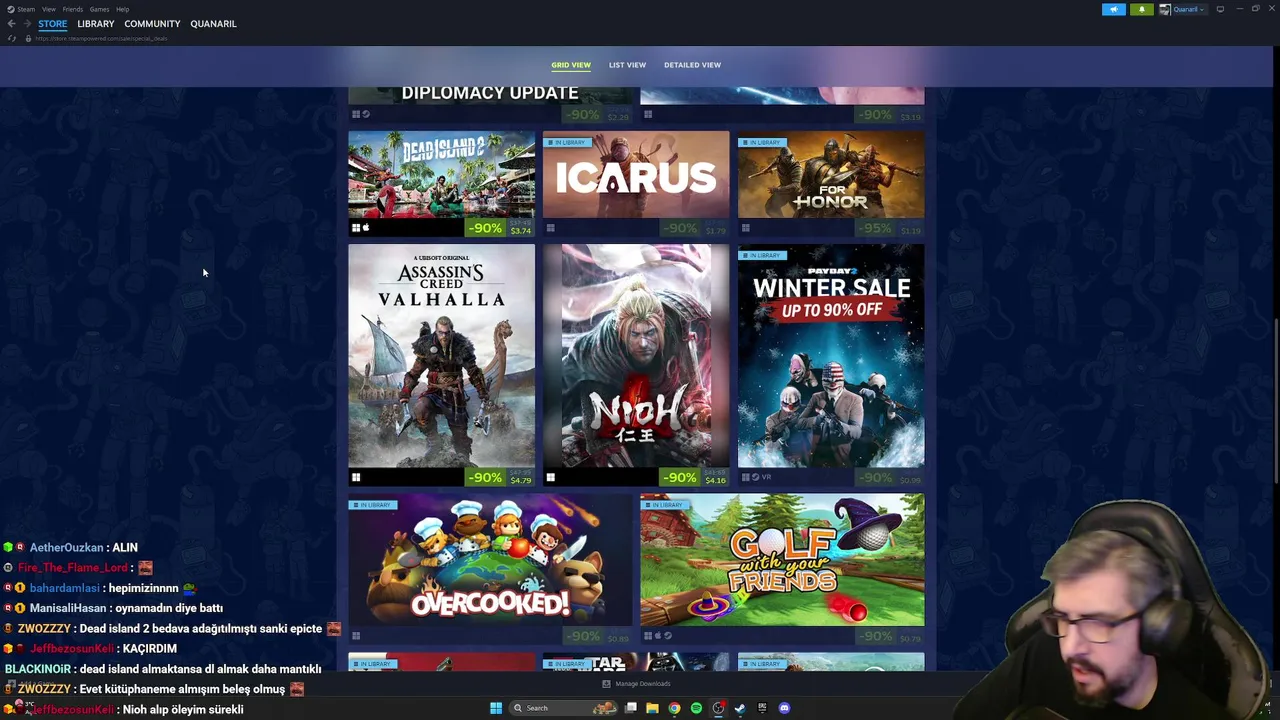Switch to Big Picture mode icon
This screenshot has height=720, width=1280.
(x=1220, y=9)
